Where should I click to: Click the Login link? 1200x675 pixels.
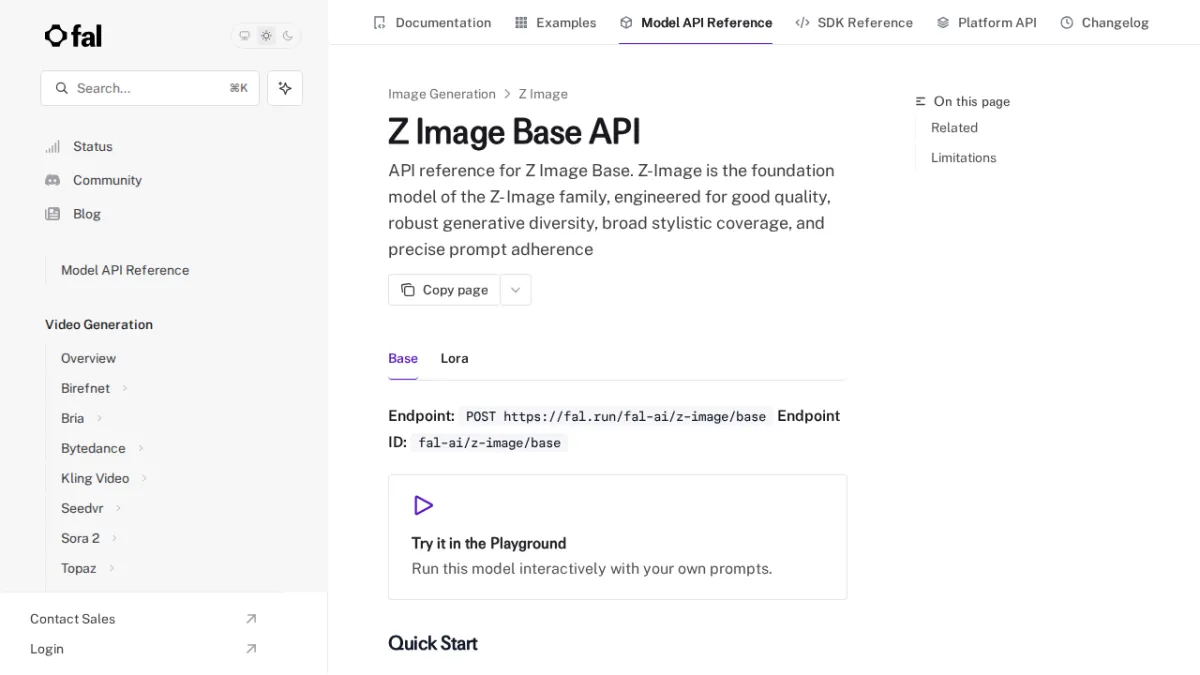(x=47, y=649)
